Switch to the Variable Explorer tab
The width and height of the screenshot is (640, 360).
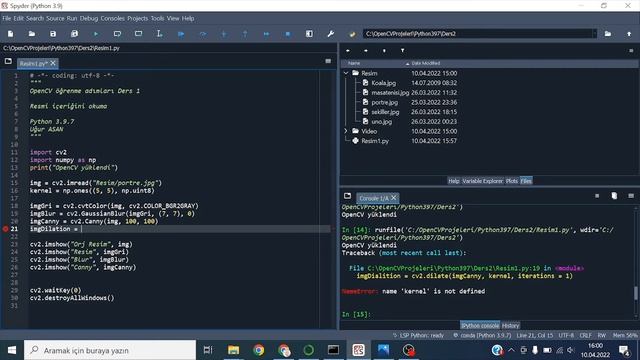tap(482, 181)
